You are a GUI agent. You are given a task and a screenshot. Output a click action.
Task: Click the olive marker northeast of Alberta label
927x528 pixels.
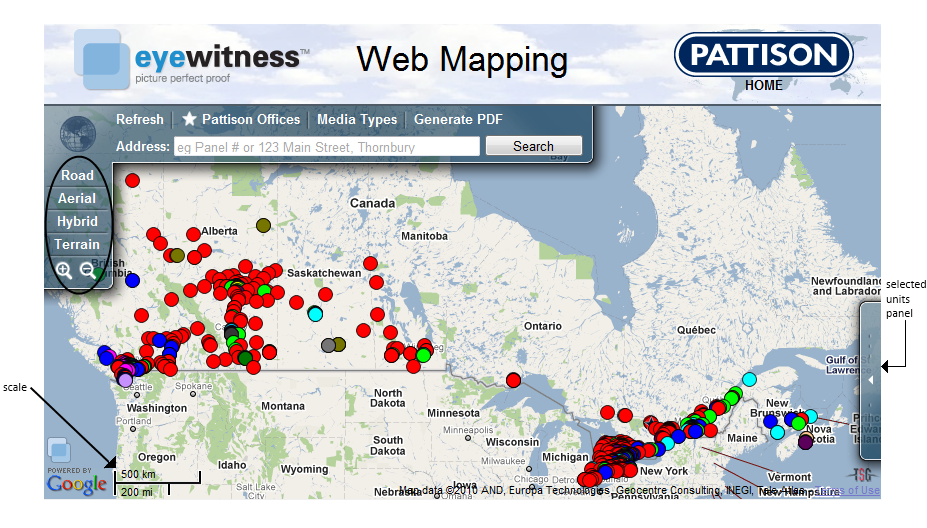pos(263,225)
